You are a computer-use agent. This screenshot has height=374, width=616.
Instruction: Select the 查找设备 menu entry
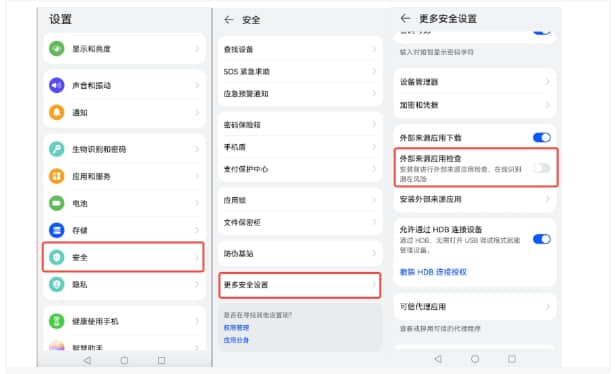[x=300, y=49]
